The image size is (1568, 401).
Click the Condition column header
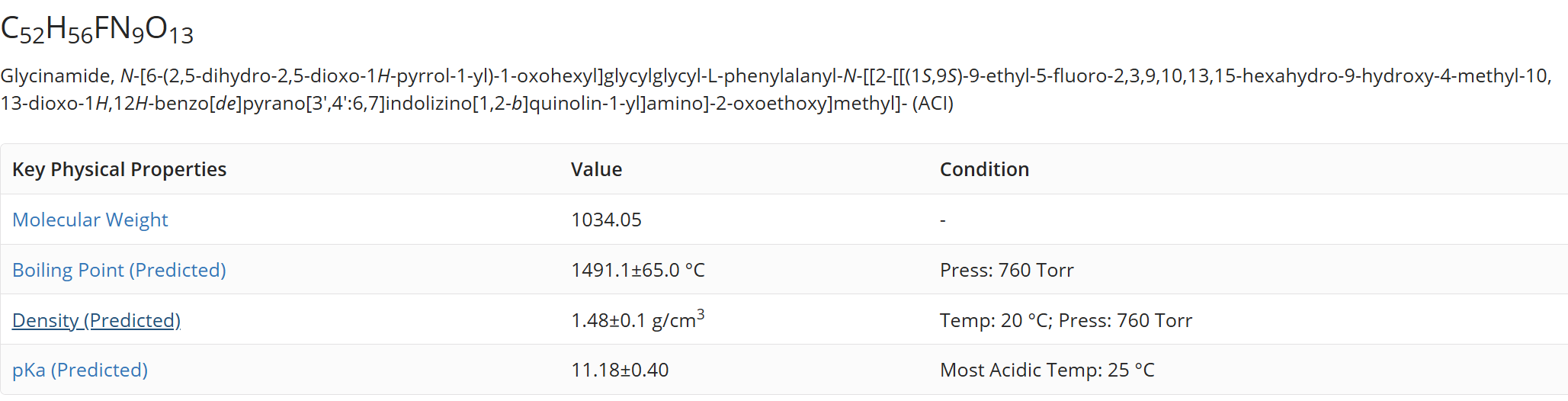pos(984,169)
